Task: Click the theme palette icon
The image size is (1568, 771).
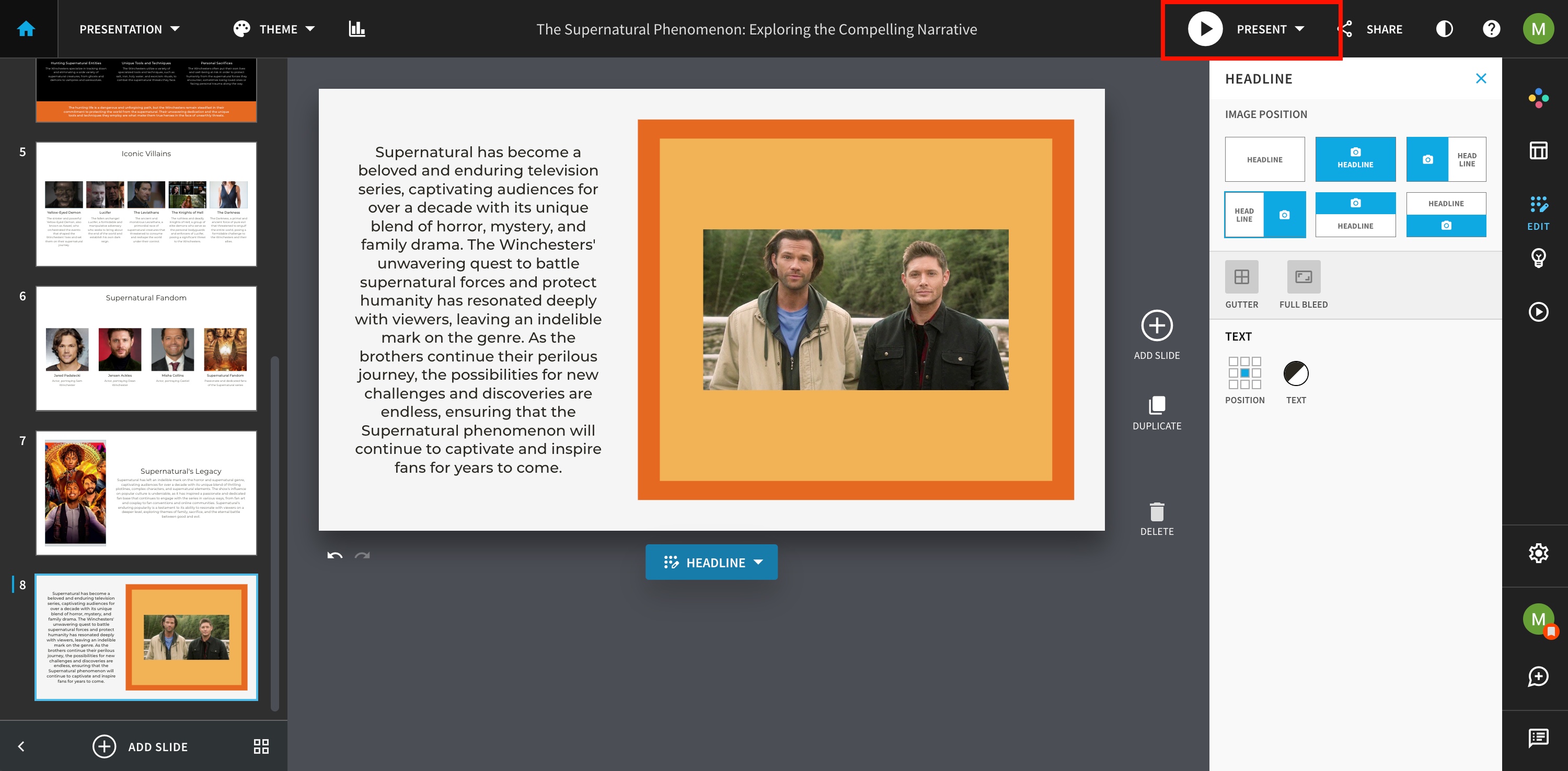Action: [241, 29]
